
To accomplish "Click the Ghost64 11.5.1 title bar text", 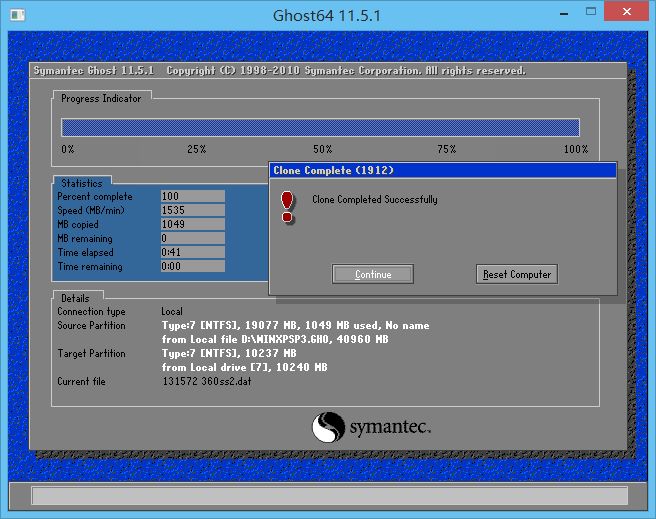I will tap(328, 15).
